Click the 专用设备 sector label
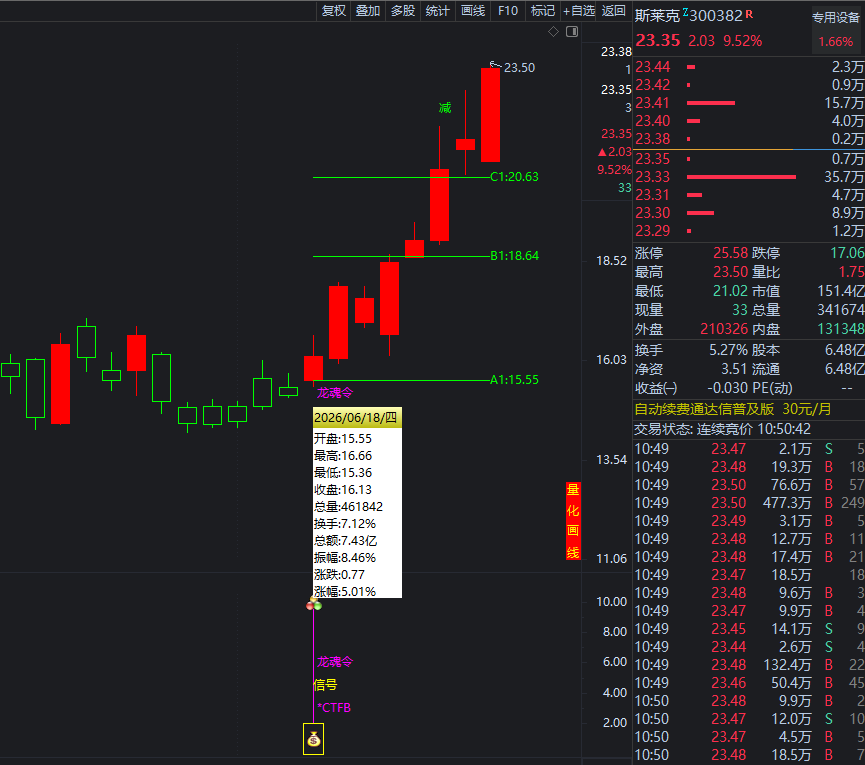865x765 pixels. click(x=836, y=18)
